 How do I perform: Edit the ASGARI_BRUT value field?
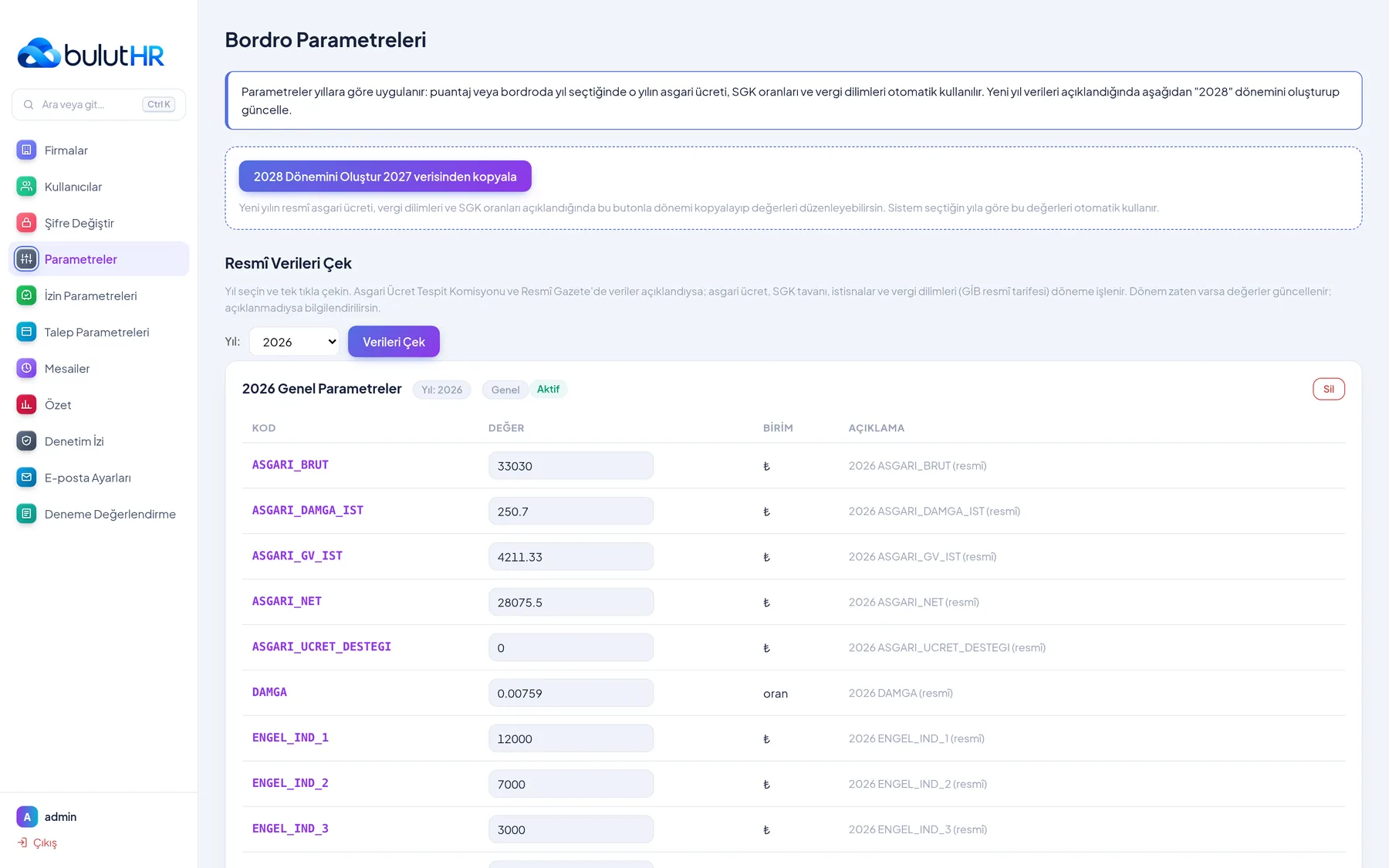[571, 465]
